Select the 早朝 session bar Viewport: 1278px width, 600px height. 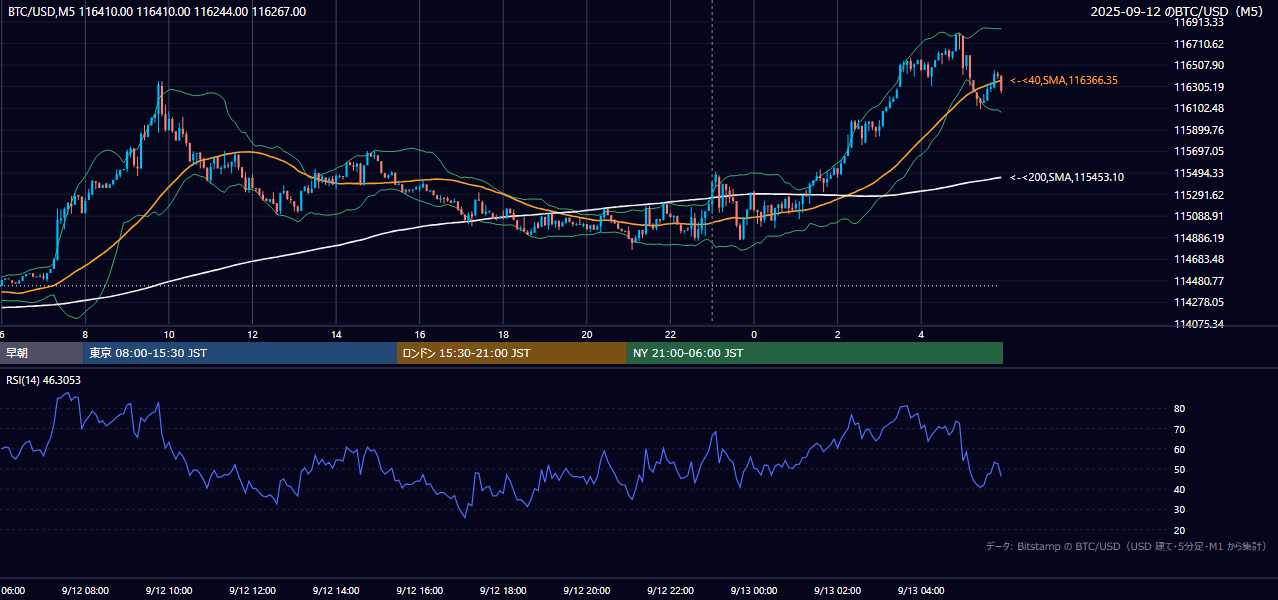tap(41, 353)
